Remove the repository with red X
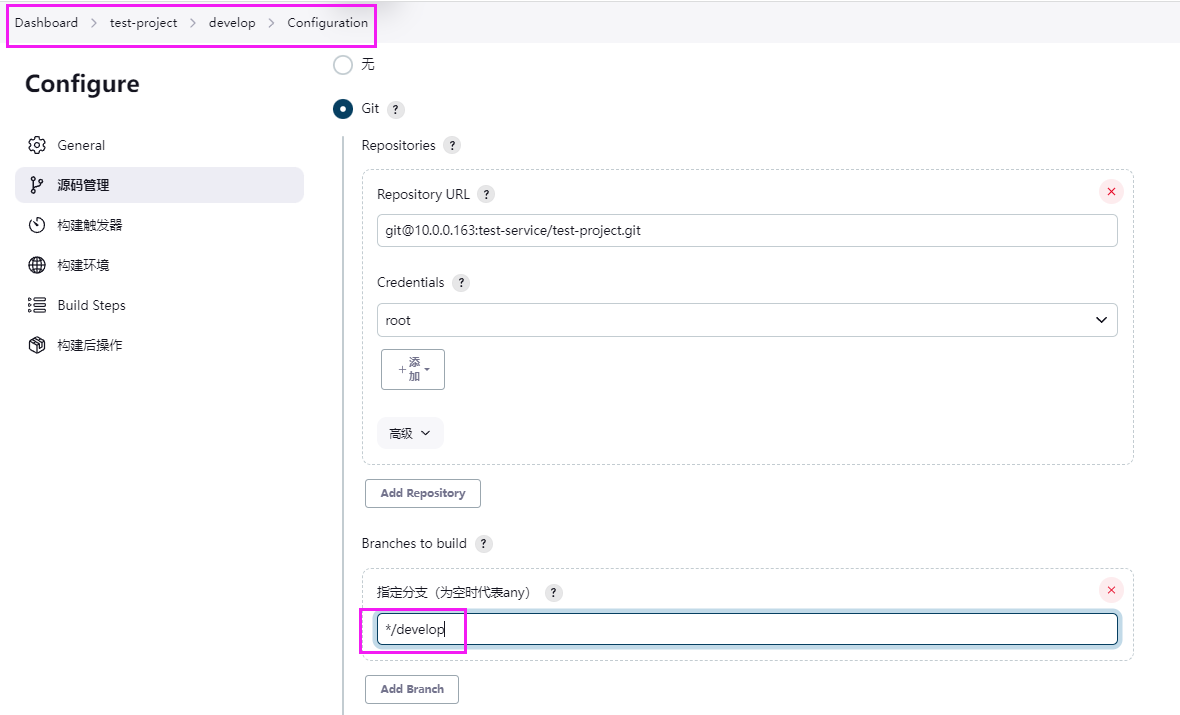1180x715 pixels. pyautogui.click(x=1112, y=192)
